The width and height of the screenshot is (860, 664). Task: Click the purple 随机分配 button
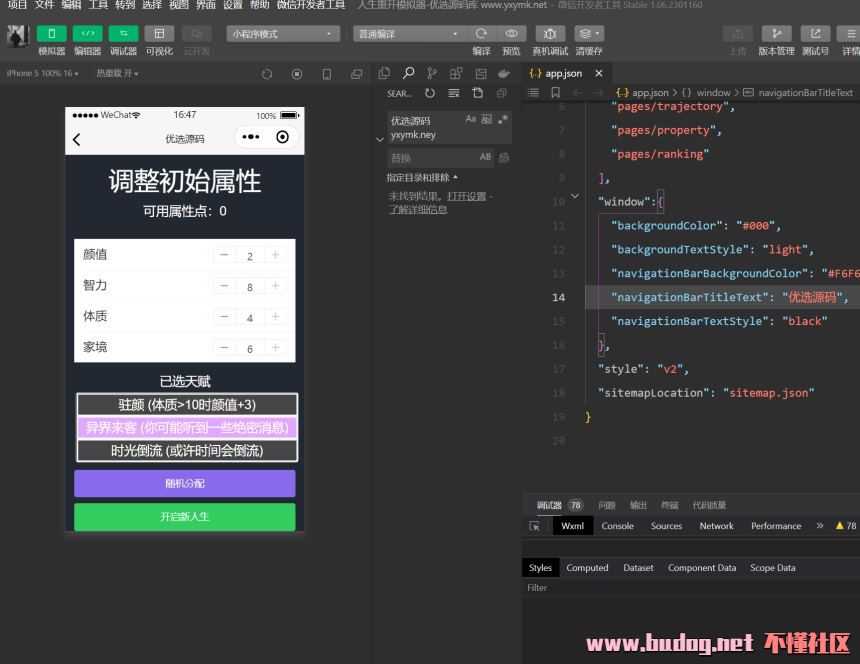click(x=184, y=484)
